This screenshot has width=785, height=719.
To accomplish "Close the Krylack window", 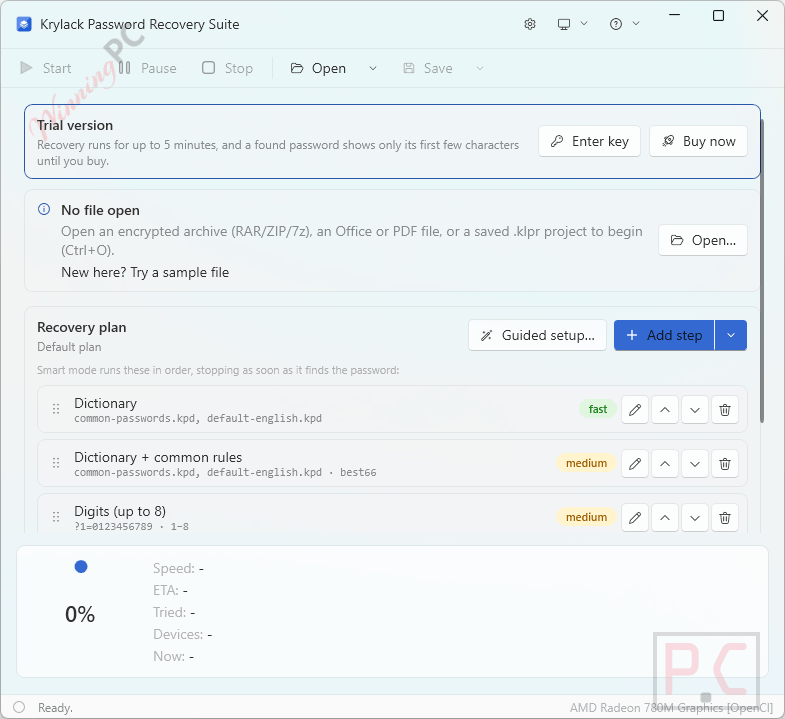I will tap(762, 16).
